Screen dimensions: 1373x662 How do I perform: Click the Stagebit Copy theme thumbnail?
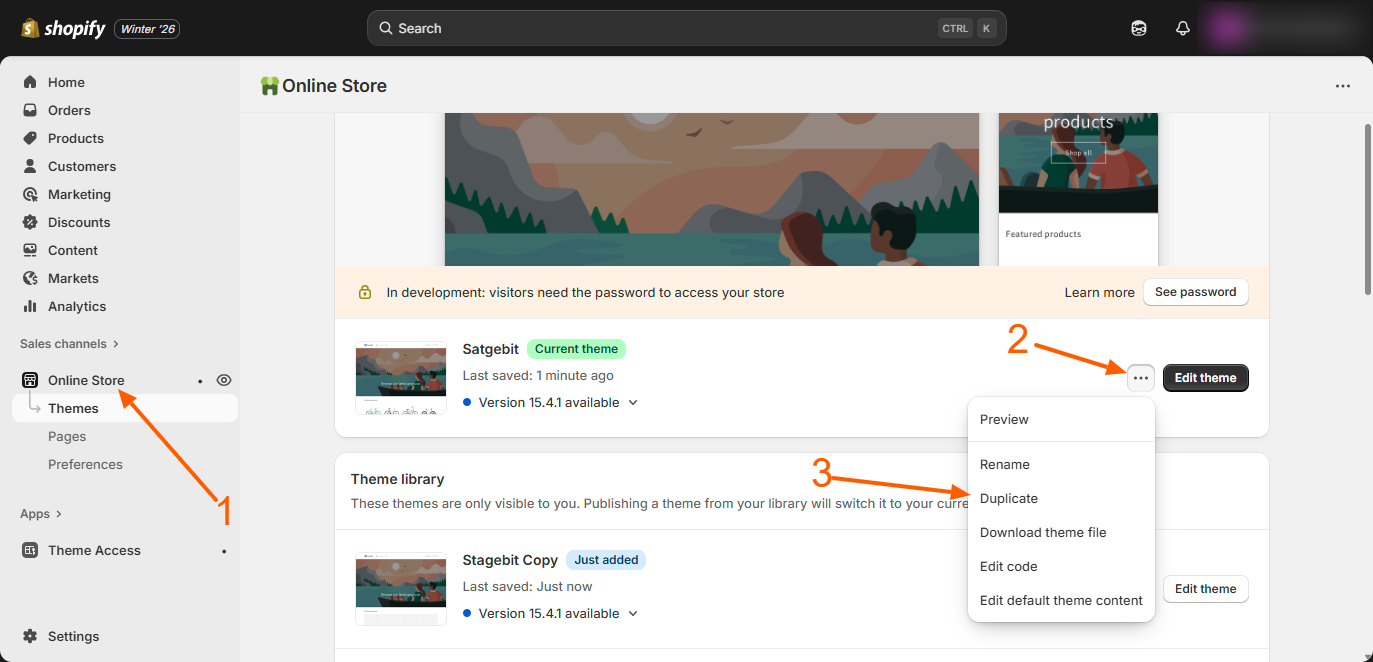(x=401, y=589)
